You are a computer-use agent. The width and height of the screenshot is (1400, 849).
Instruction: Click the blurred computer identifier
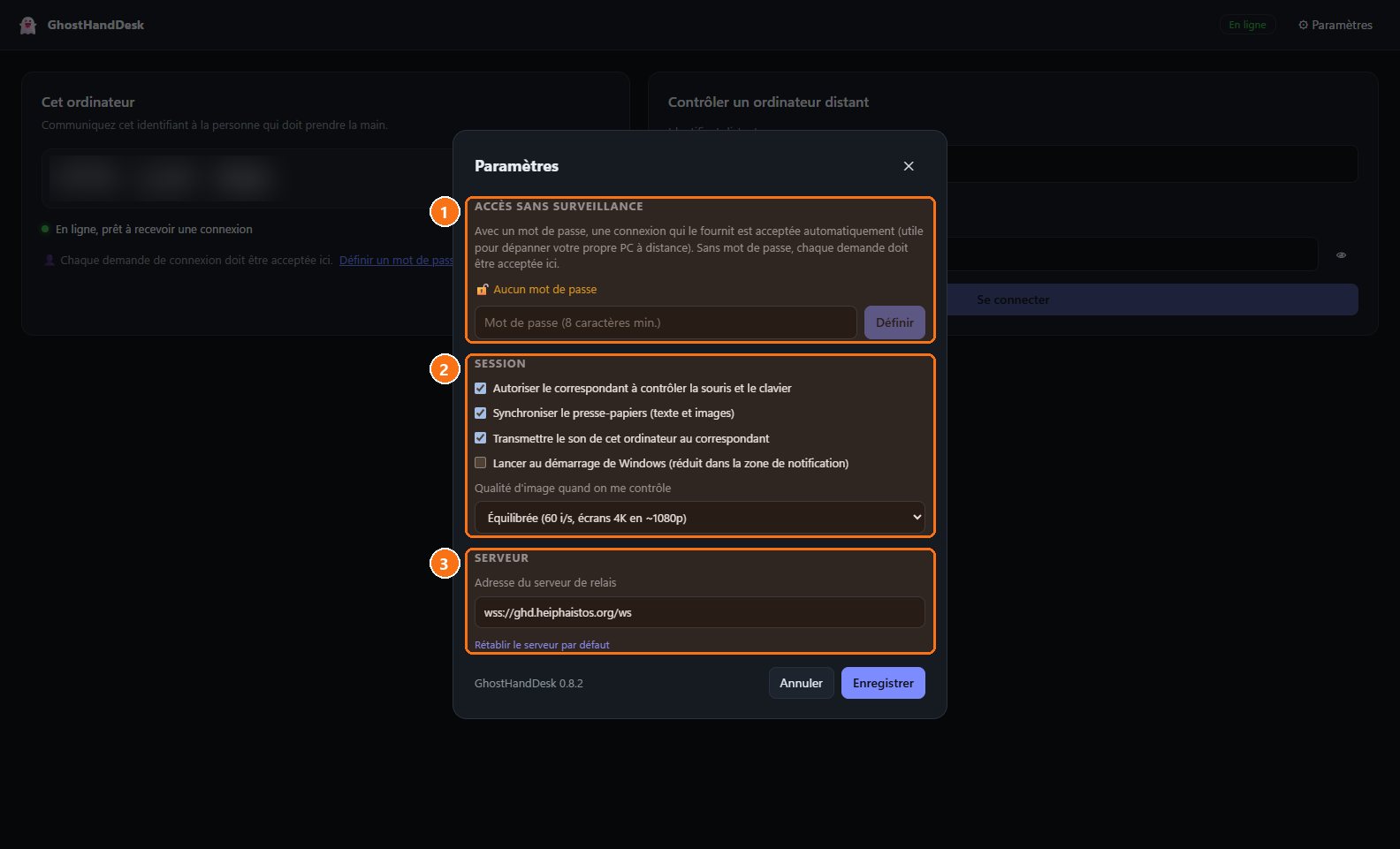(162, 178)
